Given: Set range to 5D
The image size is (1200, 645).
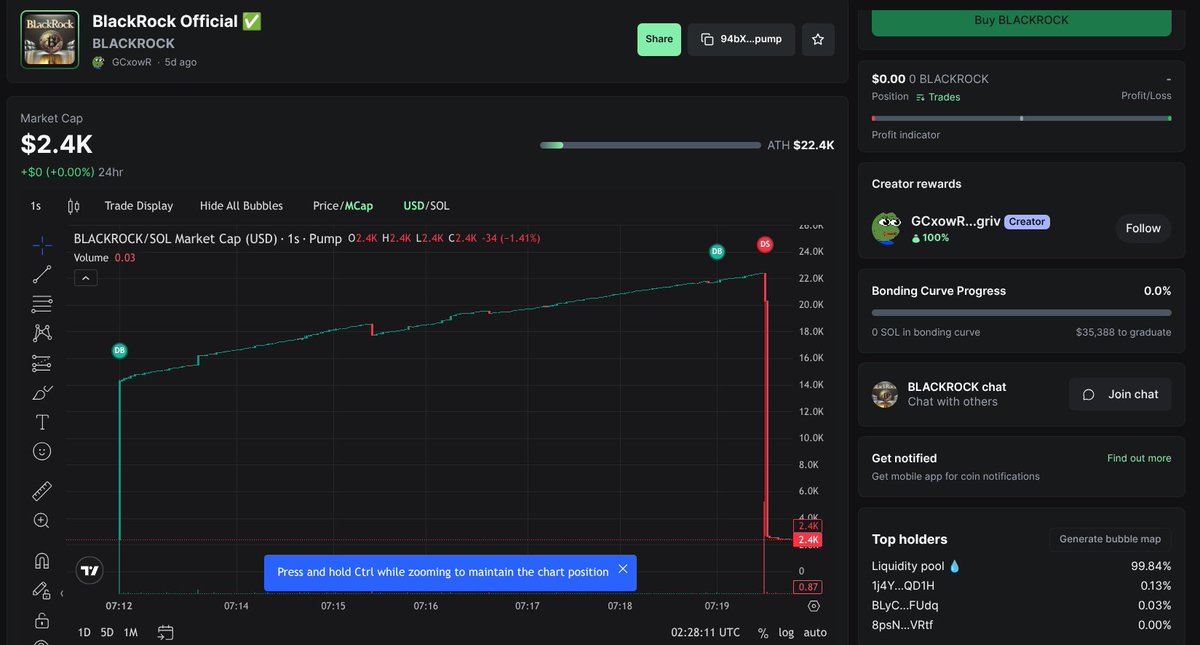Looking at the screenshot, I should (x=107, y=632).
